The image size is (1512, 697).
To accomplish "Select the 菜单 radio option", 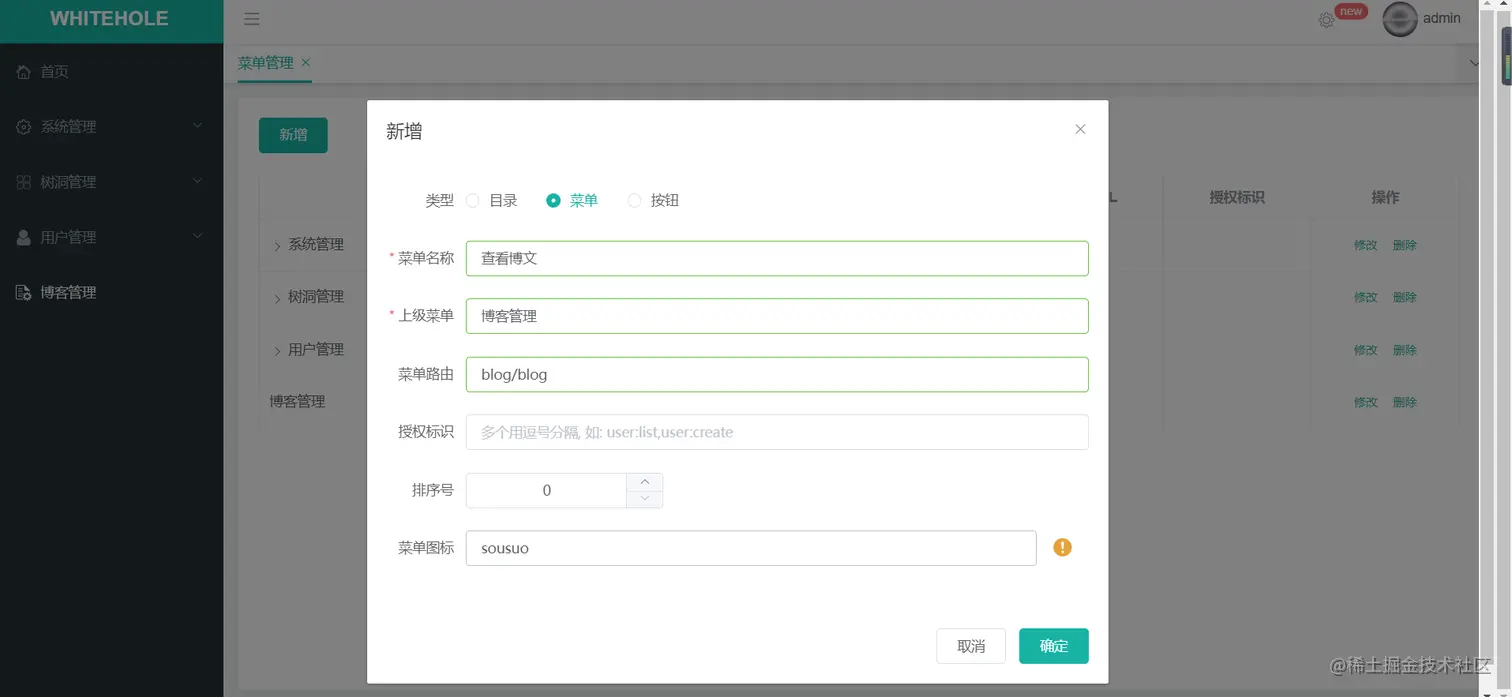I will tap(553, 200).
